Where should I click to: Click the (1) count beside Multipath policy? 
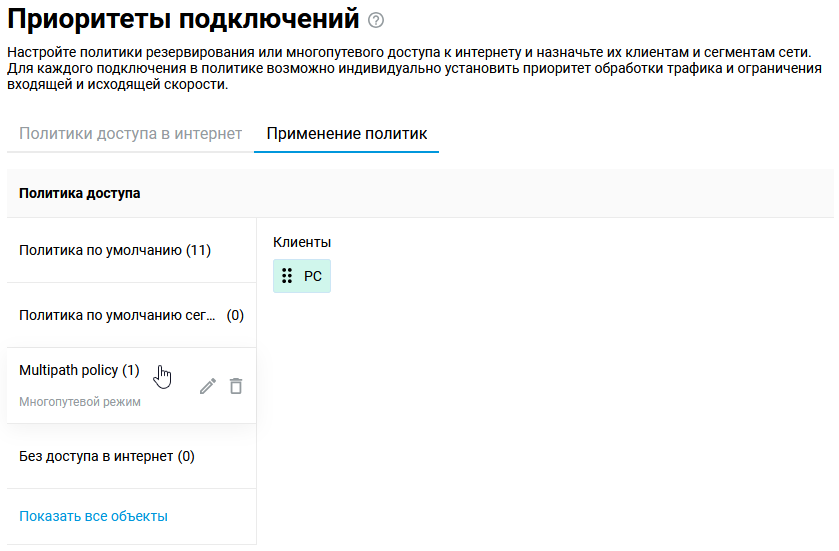131,370
